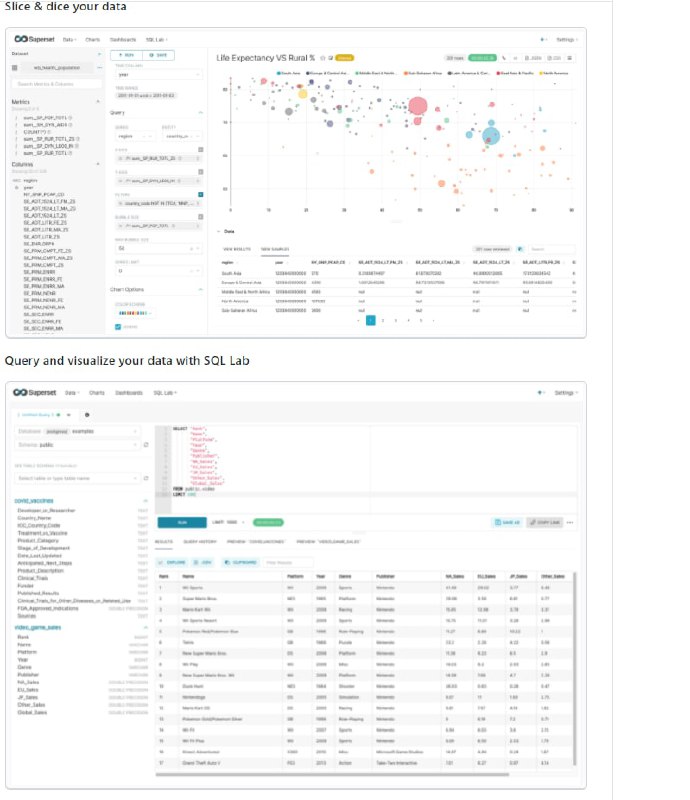Open the hamburger menu icon above the chart
Image resolution: width=690 pixels, height=800 pixels.
tap(570, 58)
